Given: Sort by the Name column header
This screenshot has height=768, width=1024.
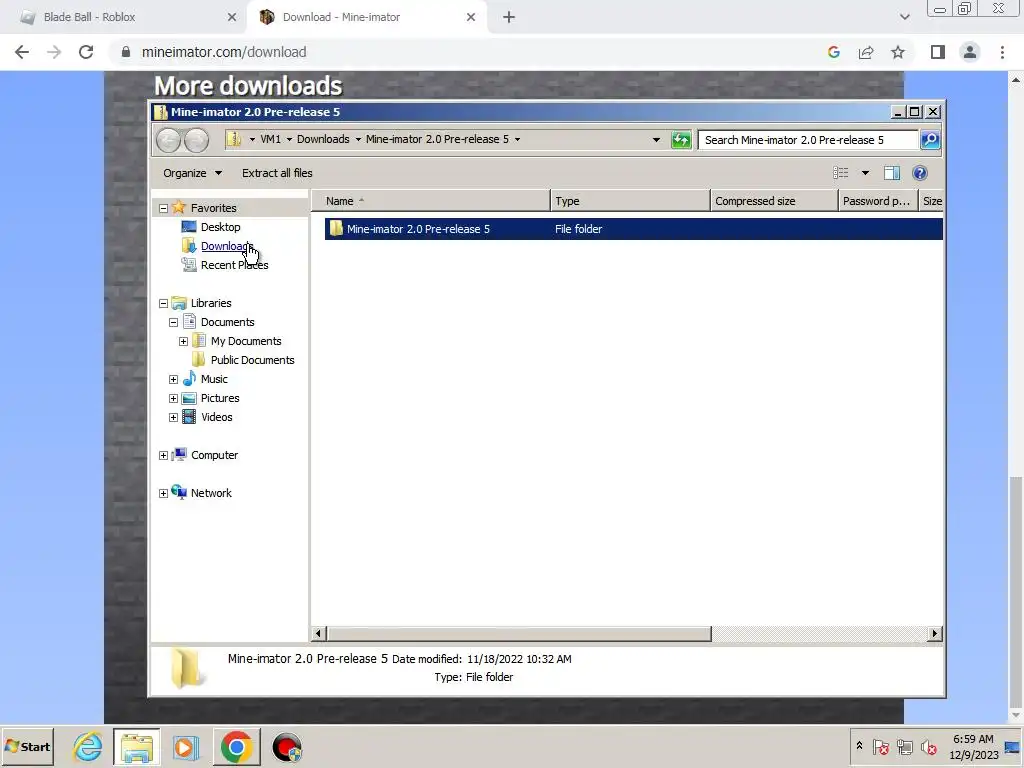Looking at the screenshot, I should (x=431, y=201).
